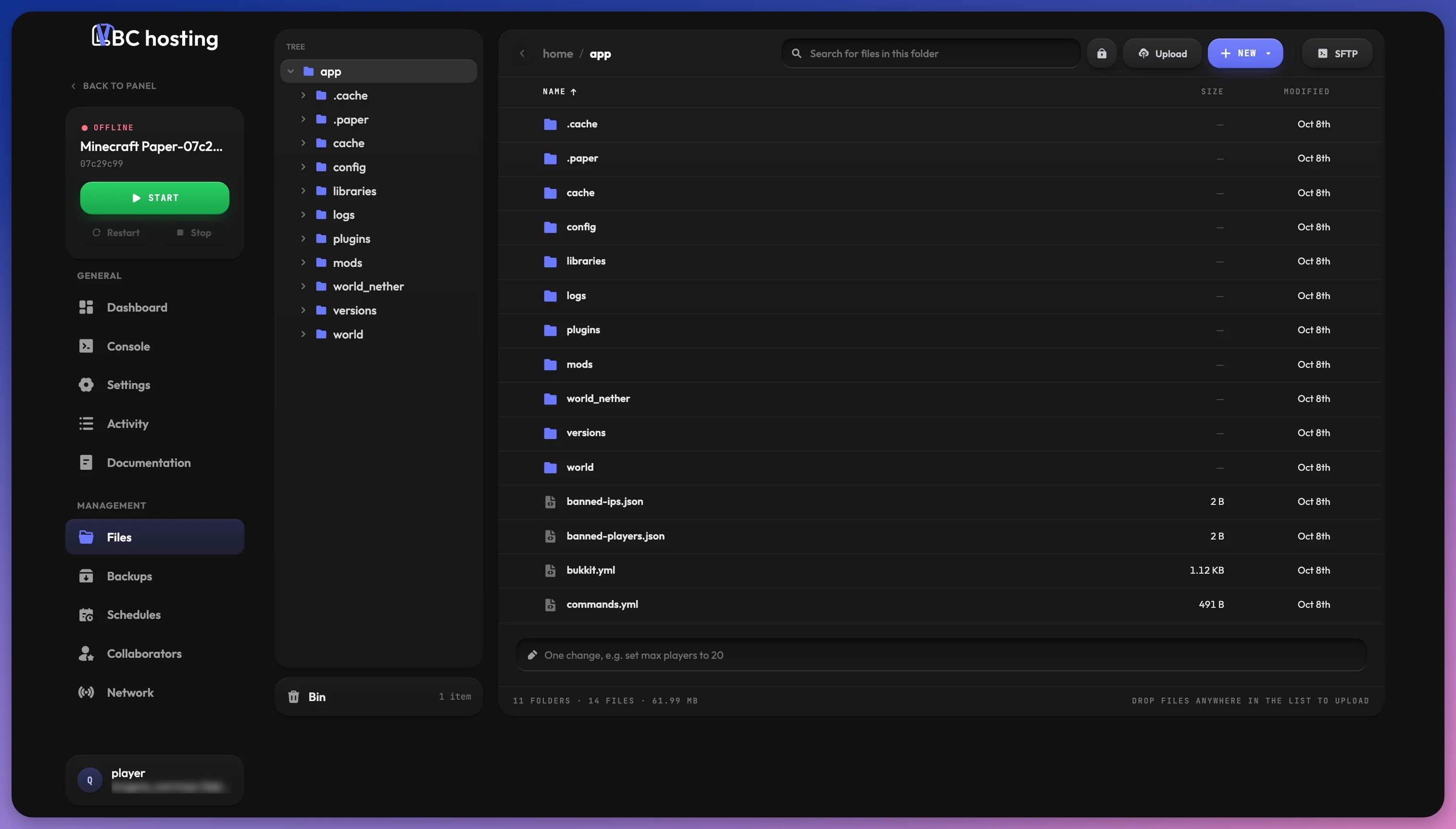Expand the .cache folder in tree

coord(303,96)
